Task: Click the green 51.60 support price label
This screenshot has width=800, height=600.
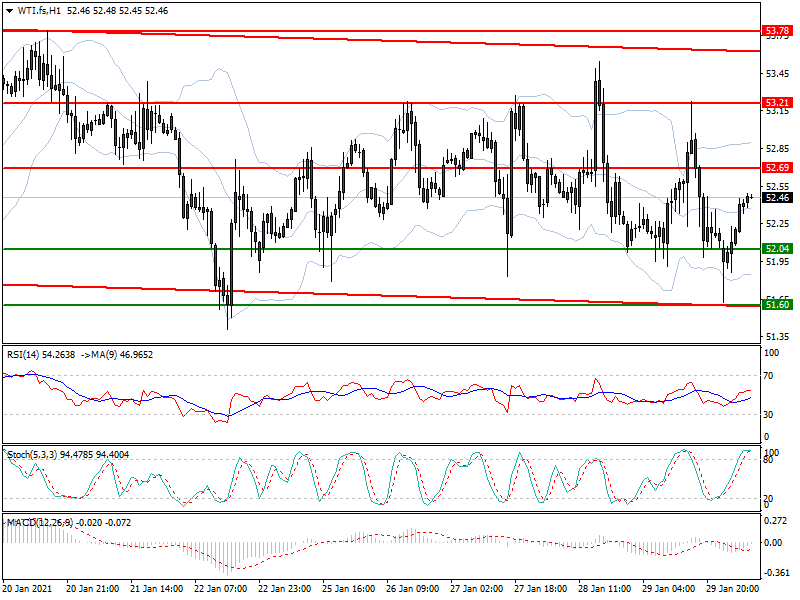Action: (x=777, y=305)
